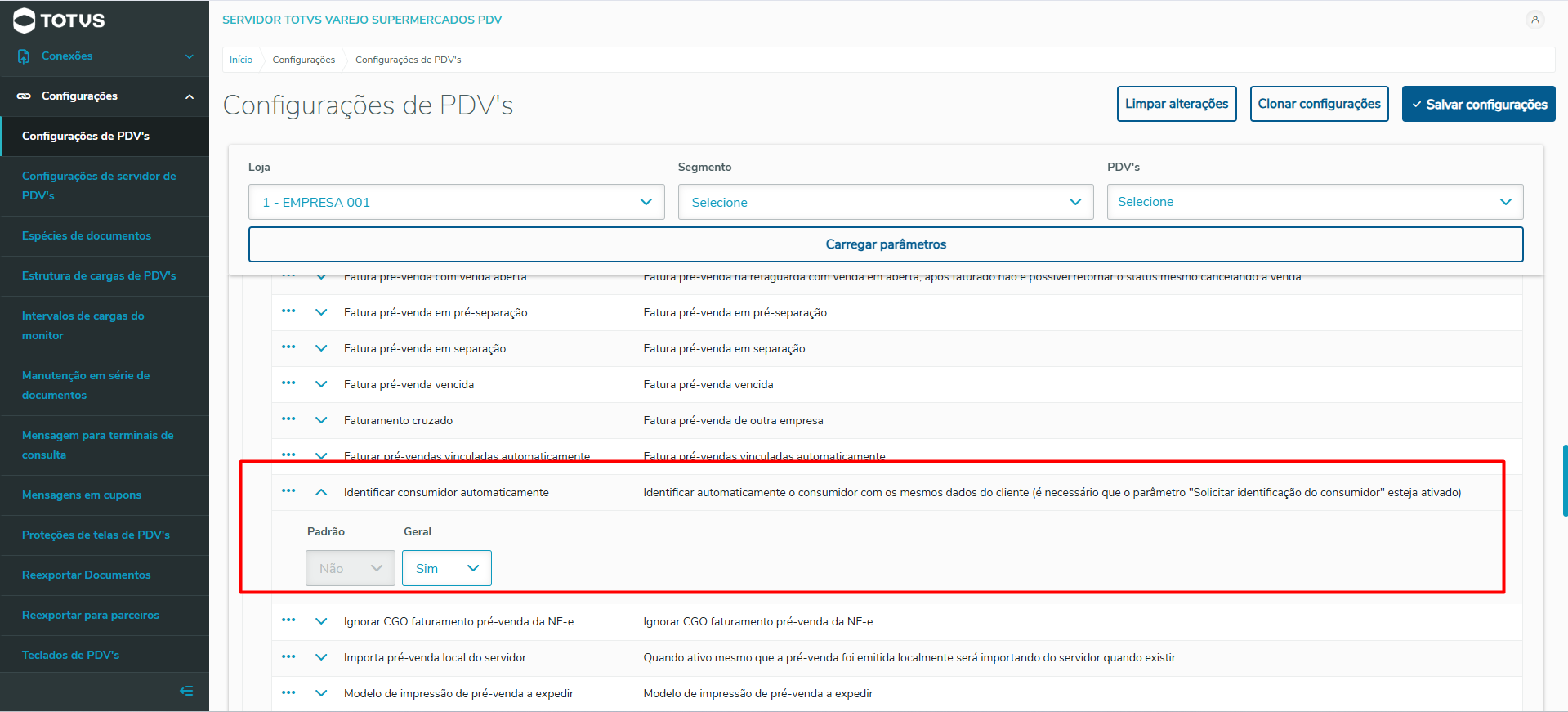
Task: Open Mensagens em cupons menu item
Action: 105,495
